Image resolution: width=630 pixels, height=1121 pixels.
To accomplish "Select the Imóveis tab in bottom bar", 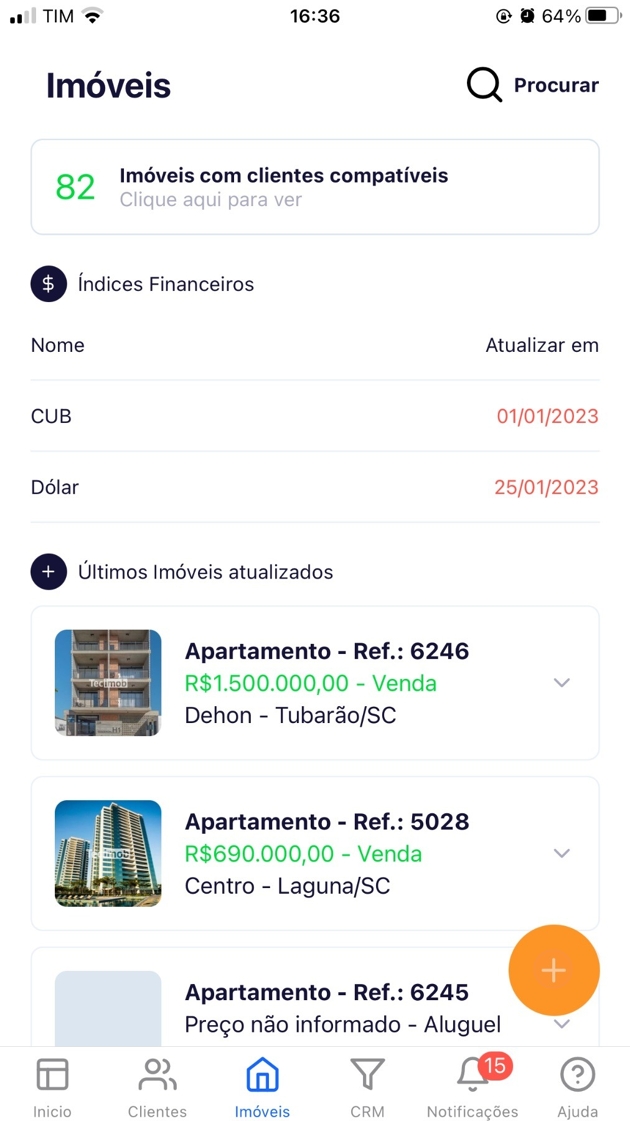I will coord(262,1086).
